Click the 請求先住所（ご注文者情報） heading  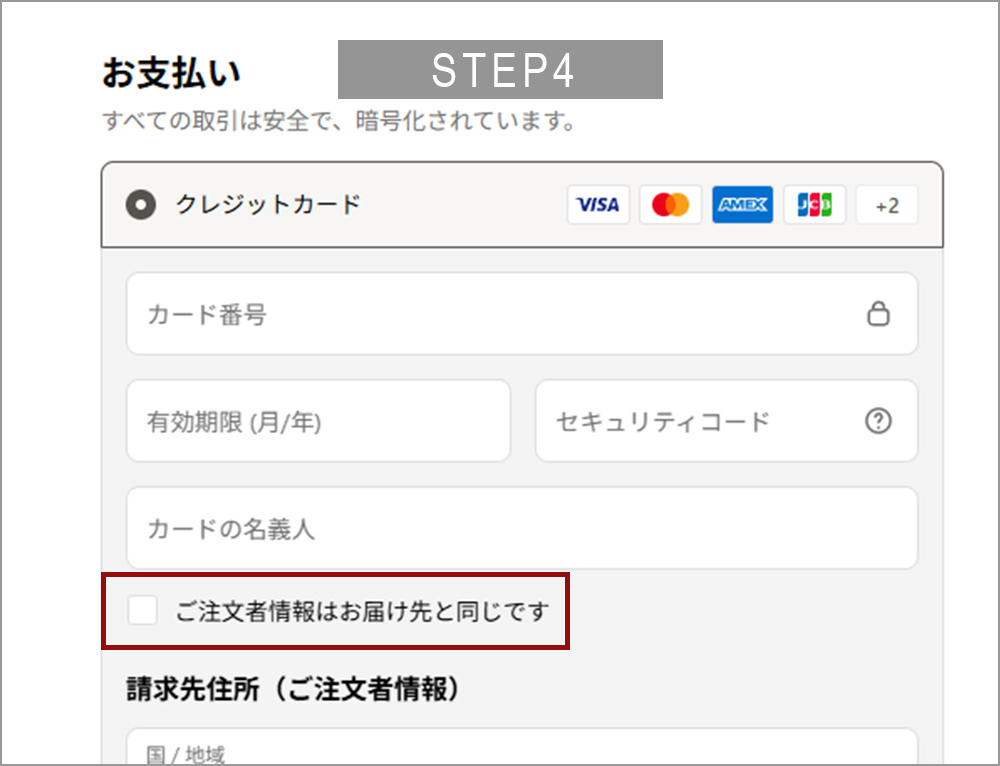point(293,689)
